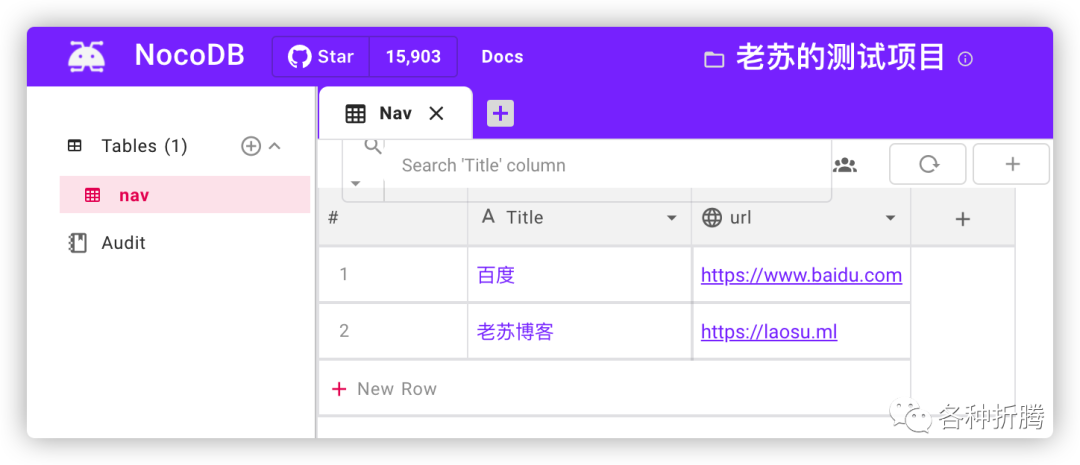This screenshot has width=1080, height=465.
Task: Open the search column dropdown arrow
Action: 355,183
